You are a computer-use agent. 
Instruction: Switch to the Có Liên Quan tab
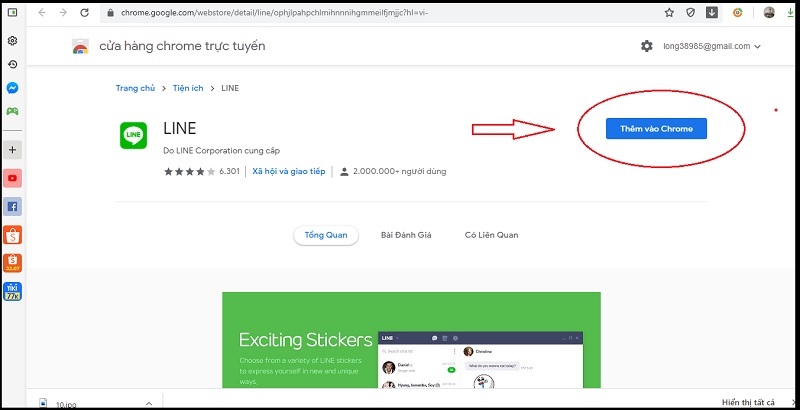491,235
